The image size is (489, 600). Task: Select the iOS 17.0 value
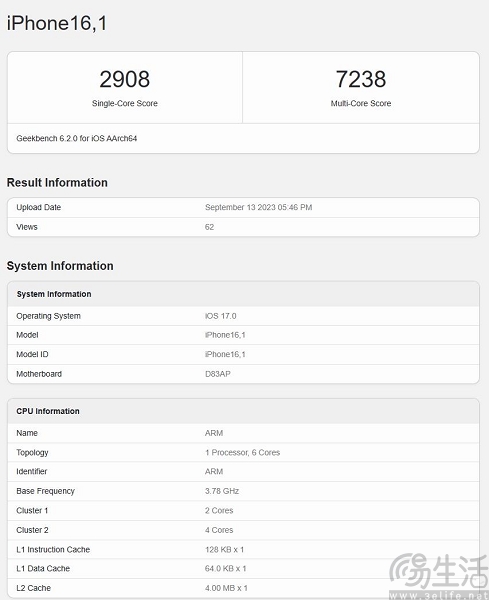pyautogui.click(x=221, y=316)
